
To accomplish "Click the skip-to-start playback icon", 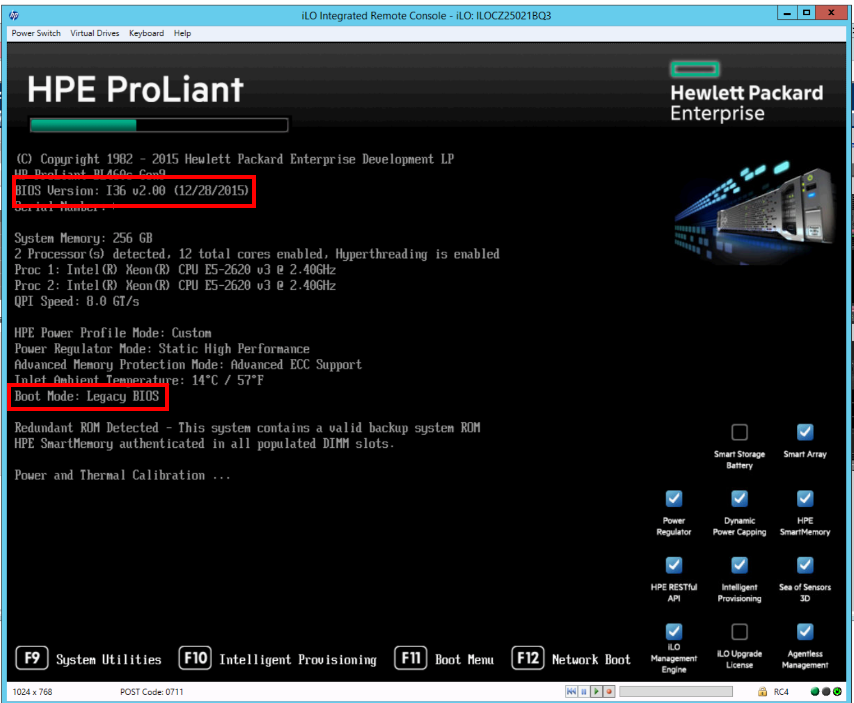I will click(571, 692).
